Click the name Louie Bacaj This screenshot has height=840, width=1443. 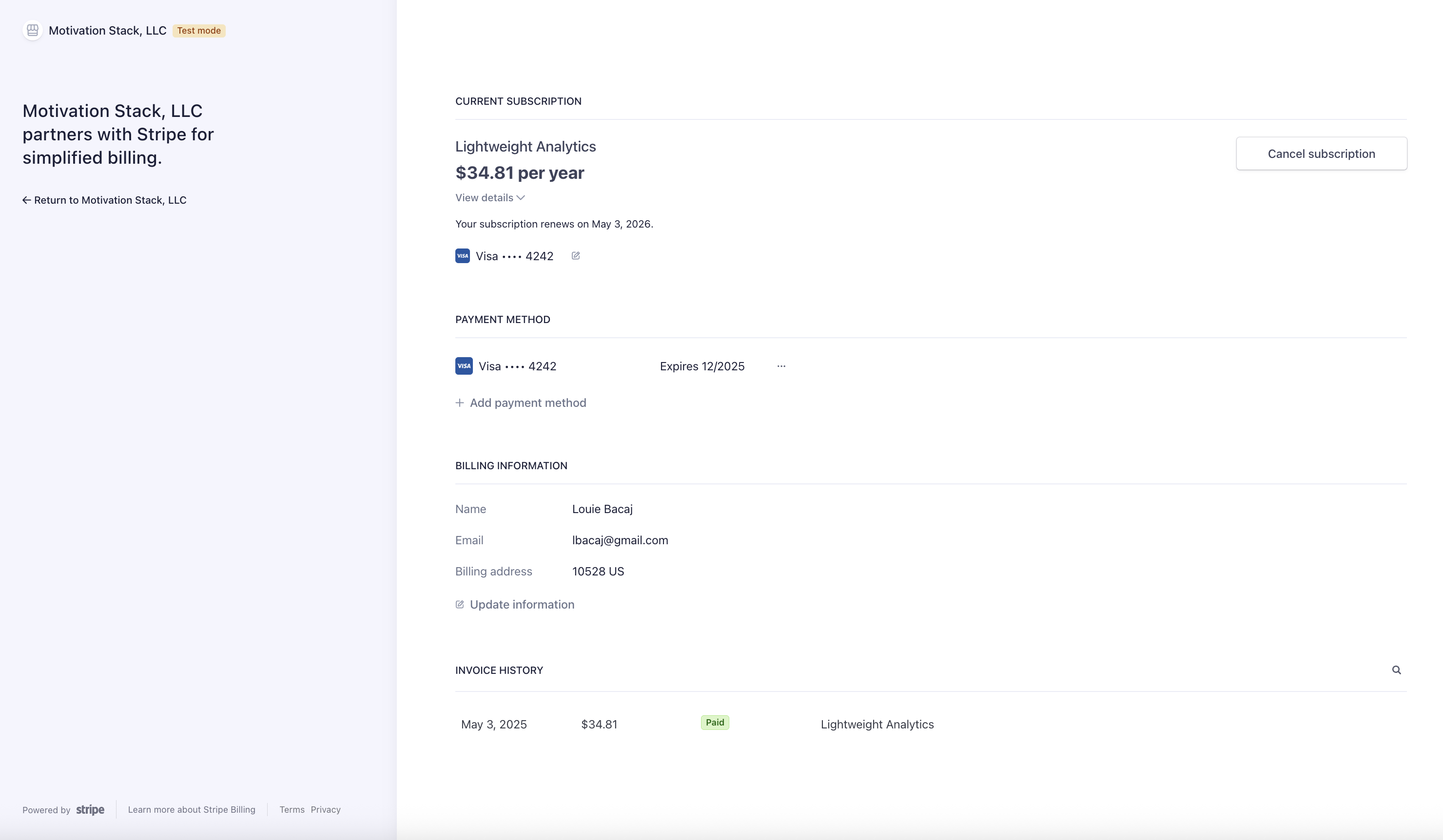[x=603, y=509]
